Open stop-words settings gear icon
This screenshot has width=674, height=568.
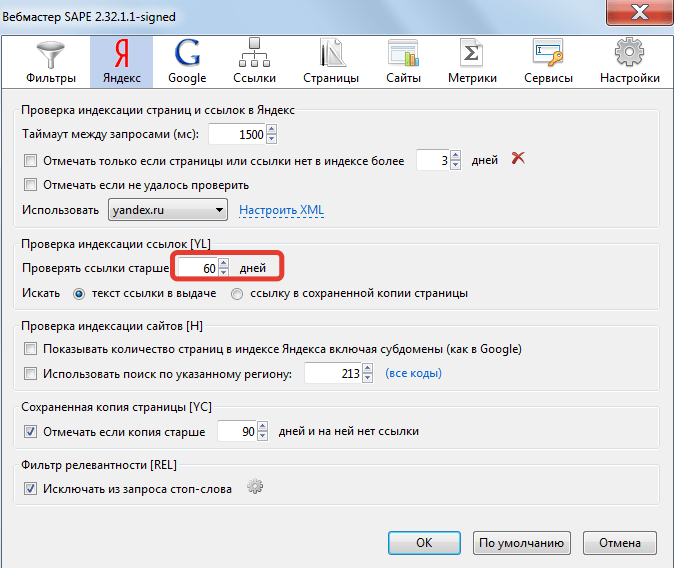click(255, 487)
